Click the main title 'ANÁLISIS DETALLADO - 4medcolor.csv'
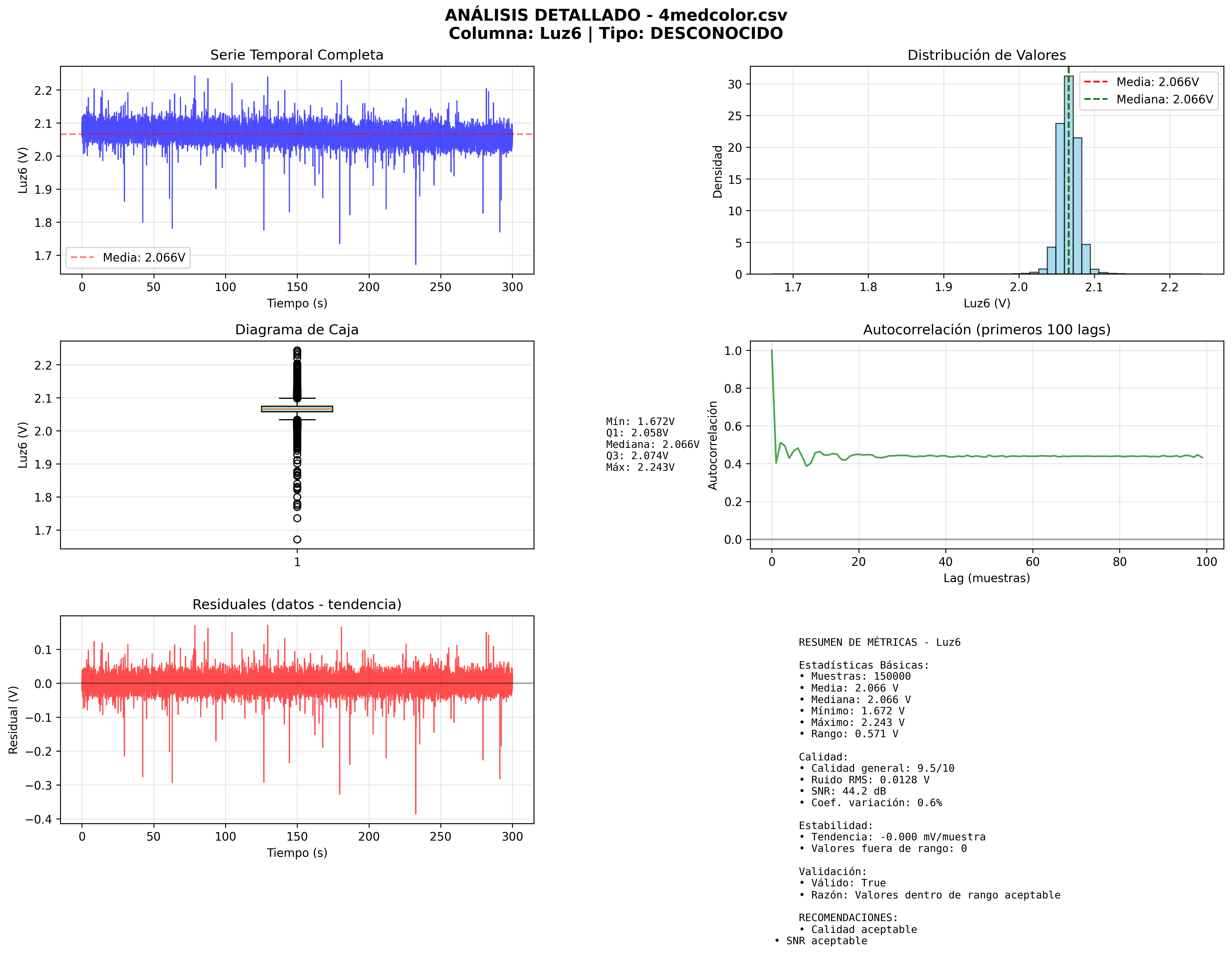Screen dimensions: 1232x966 [615, 15]
